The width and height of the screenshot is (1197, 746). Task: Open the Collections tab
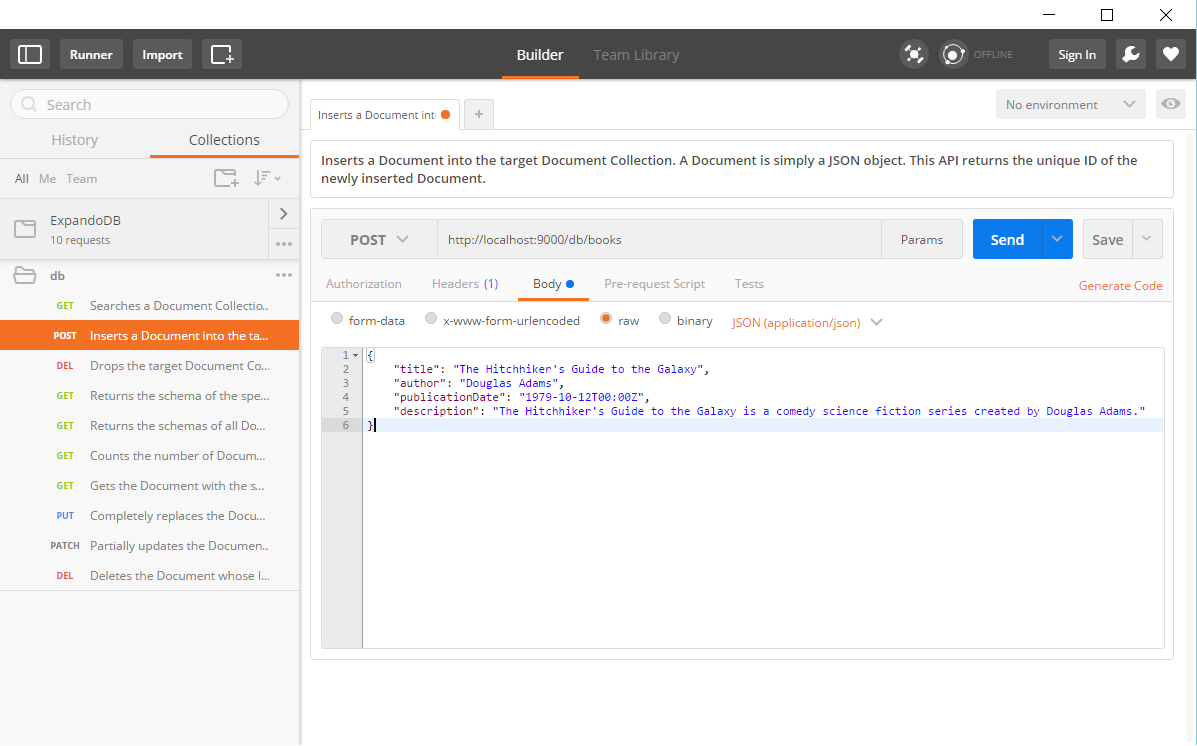[224, 140]
